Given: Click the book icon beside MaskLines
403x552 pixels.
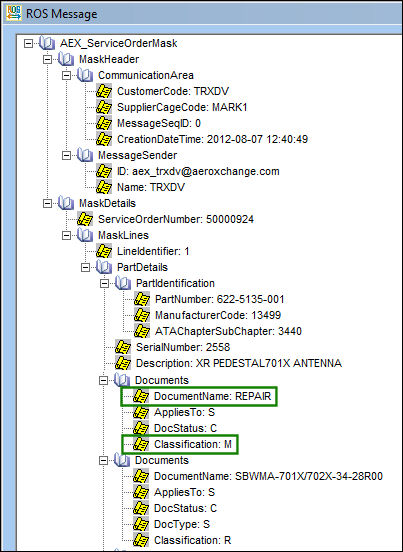Looking at the screenshot, I should tap(85, 235).
